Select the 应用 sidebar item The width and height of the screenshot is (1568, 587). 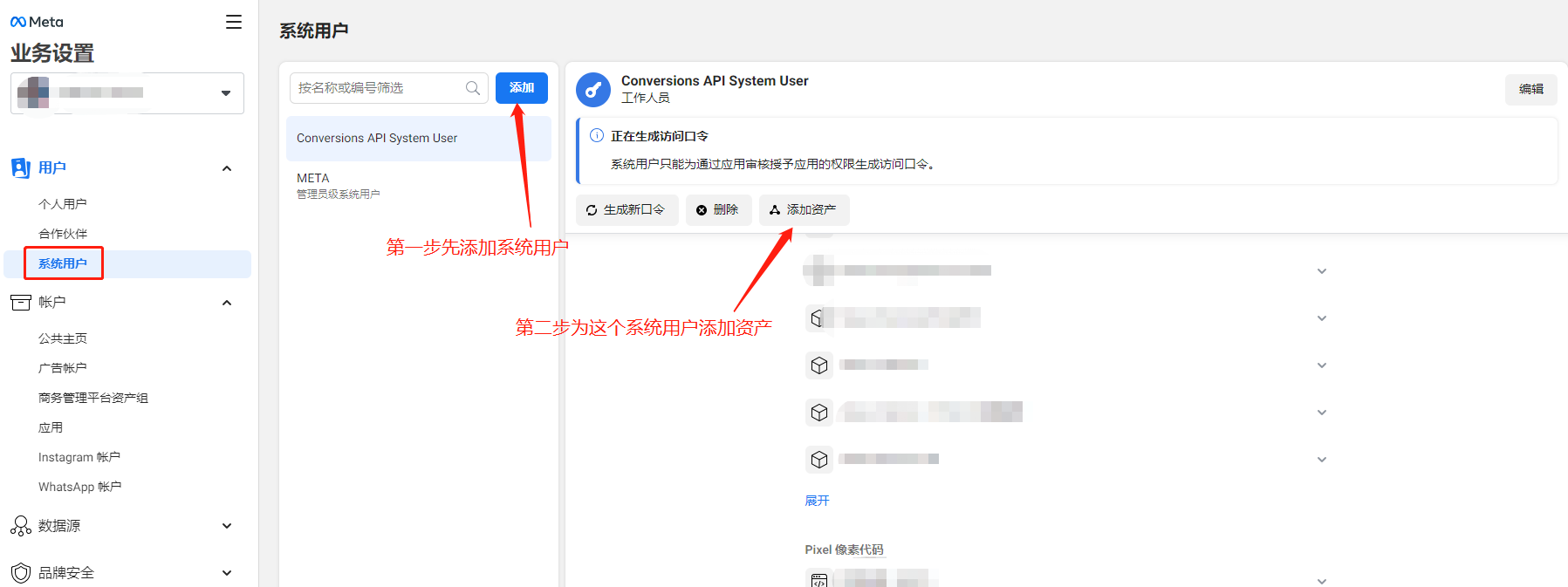click(x=51, y=427)
